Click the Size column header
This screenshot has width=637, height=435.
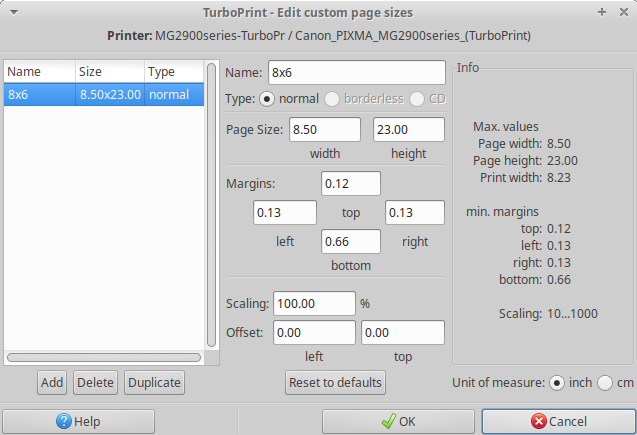coord(107,72)
